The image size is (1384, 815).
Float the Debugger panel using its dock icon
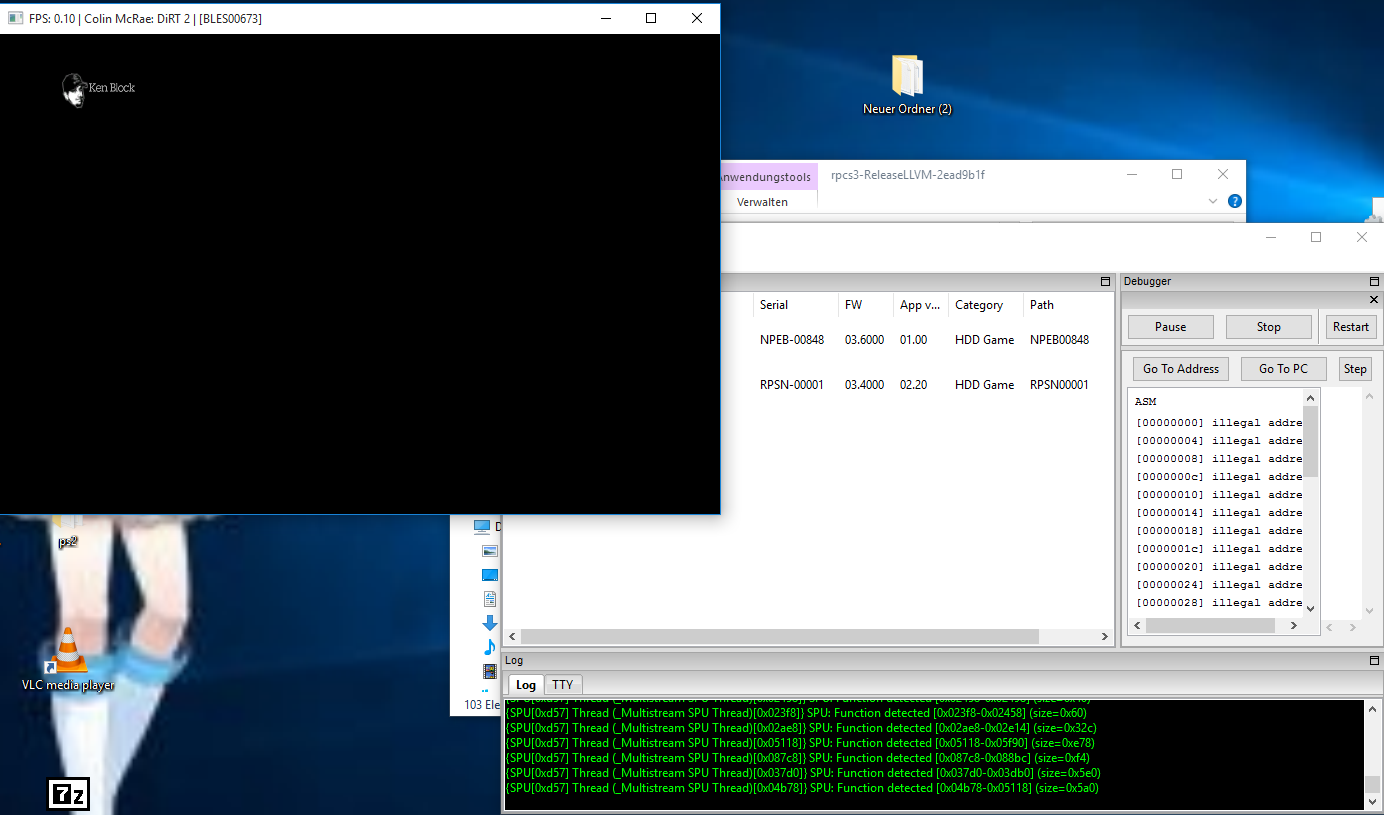[x=1374, y=282]
